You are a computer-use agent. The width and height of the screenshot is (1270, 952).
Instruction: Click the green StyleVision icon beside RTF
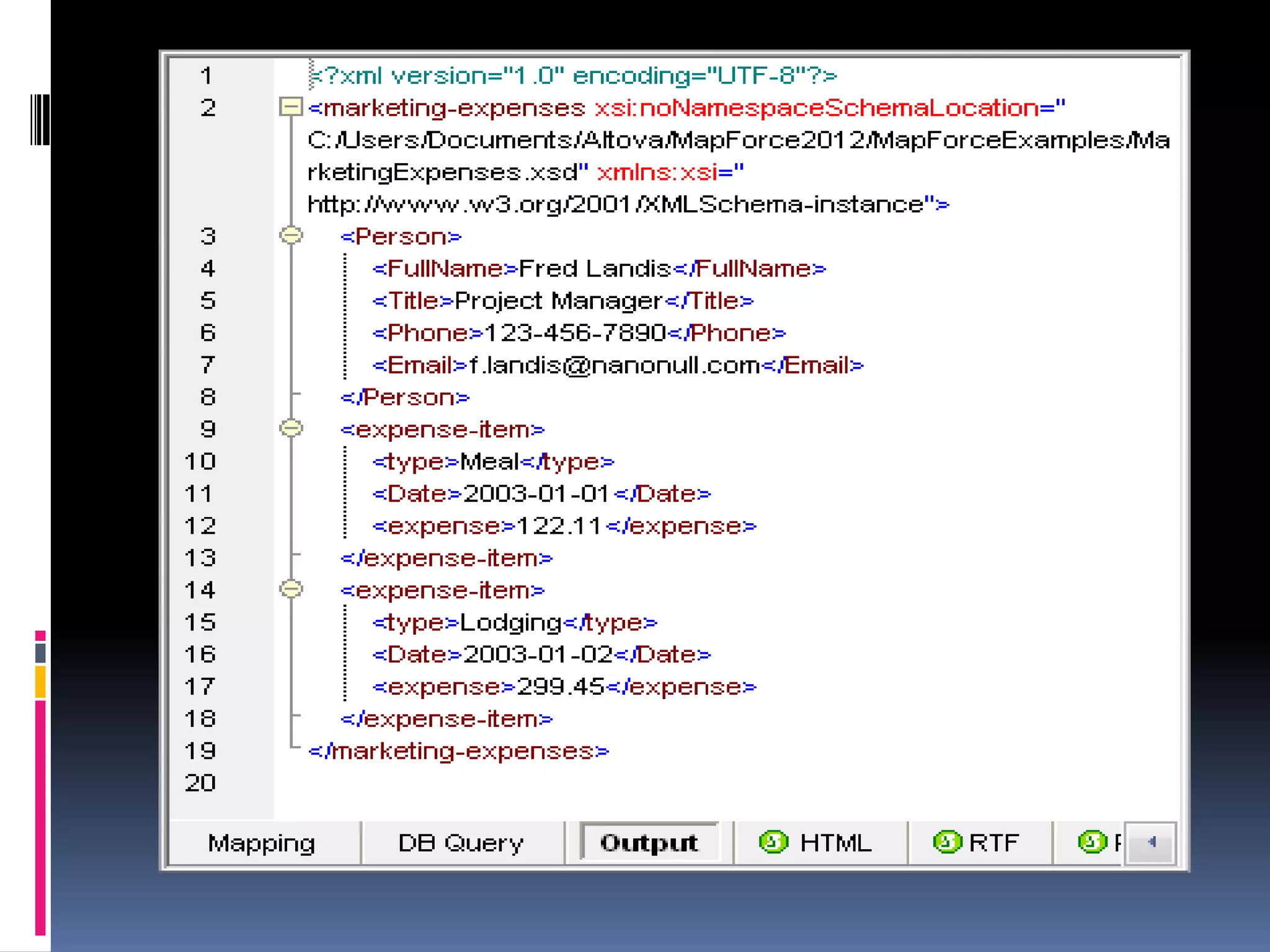(x=947, y=842)
